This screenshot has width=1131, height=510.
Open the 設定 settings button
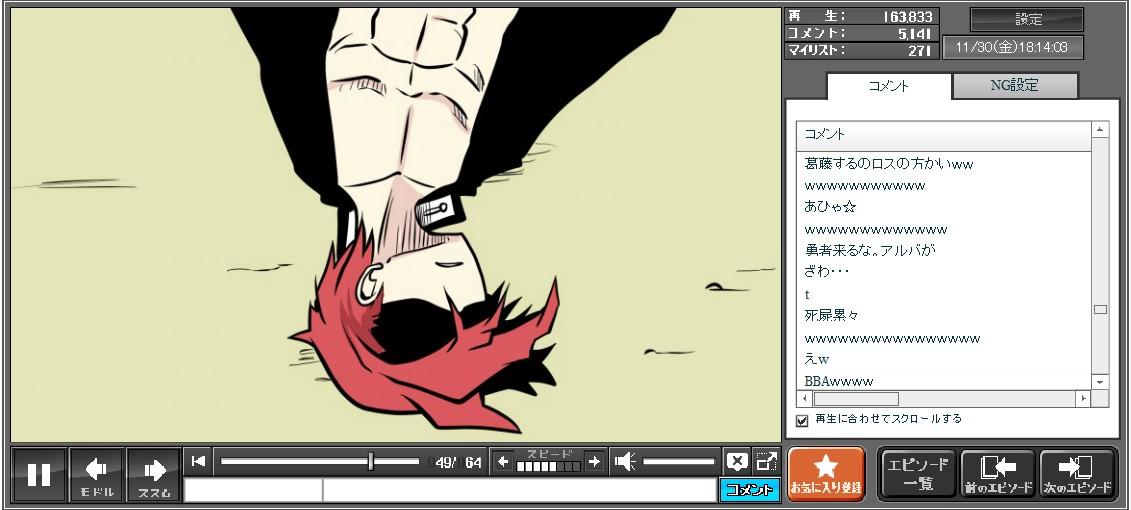[1027, 20]
